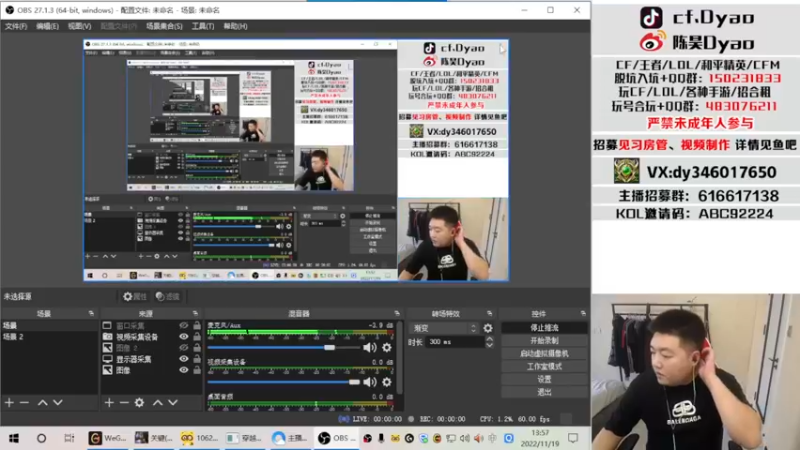Mute the 麦克风/Aux speaker icon
The height and width of the screenshot is (450, 800).
tap(369, 347)
